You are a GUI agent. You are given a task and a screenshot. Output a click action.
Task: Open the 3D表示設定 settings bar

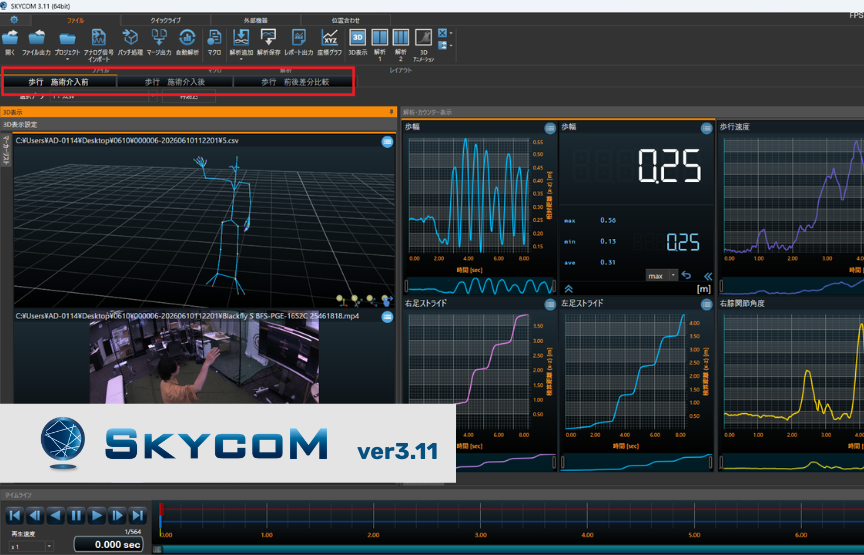(x=198, y=125)
